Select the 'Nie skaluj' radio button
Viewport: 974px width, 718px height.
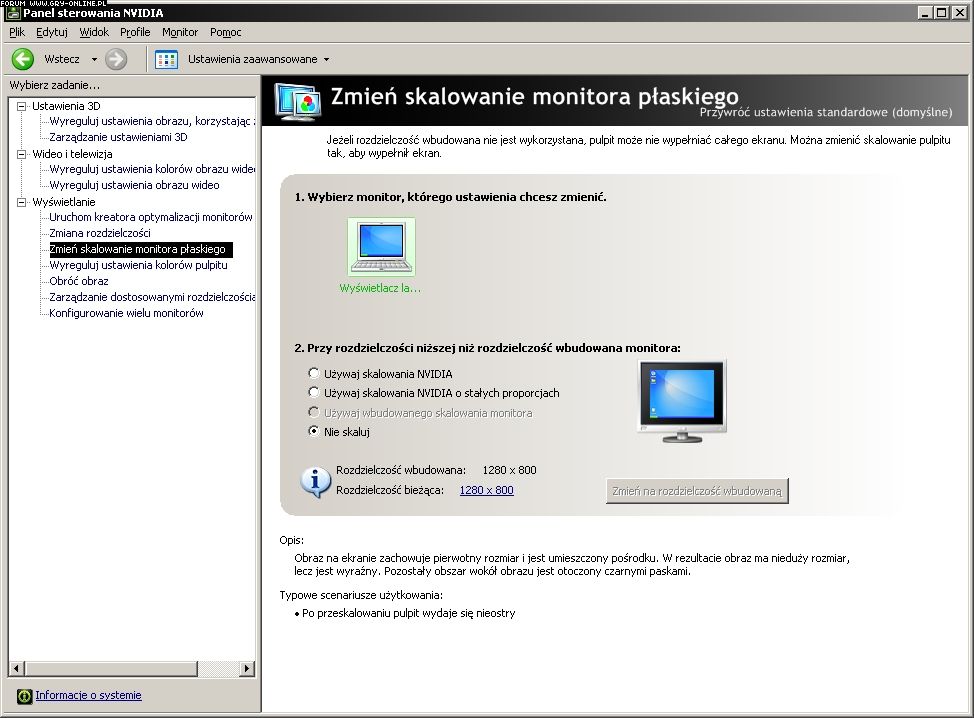coord(314,431)
